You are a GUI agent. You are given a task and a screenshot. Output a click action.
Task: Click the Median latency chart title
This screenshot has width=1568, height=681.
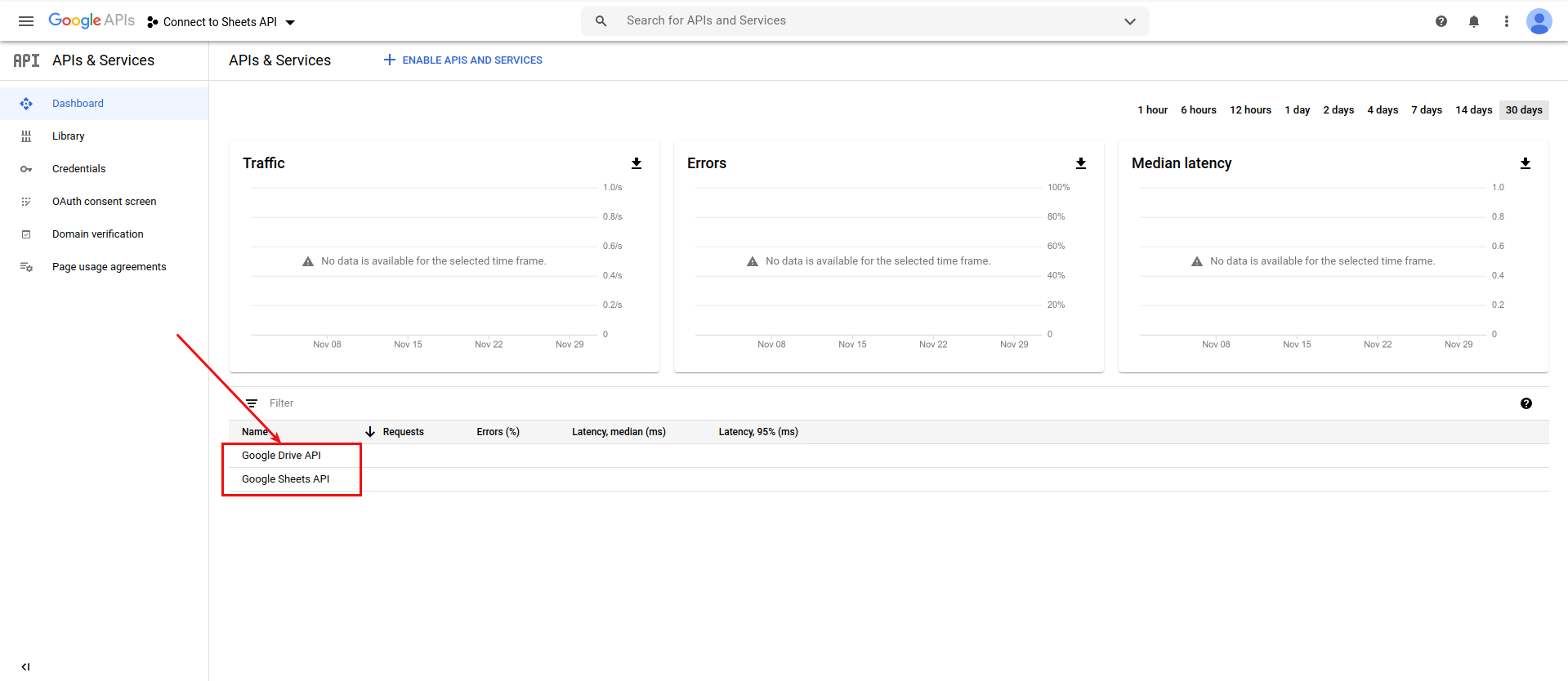[x=1182, y=163]
